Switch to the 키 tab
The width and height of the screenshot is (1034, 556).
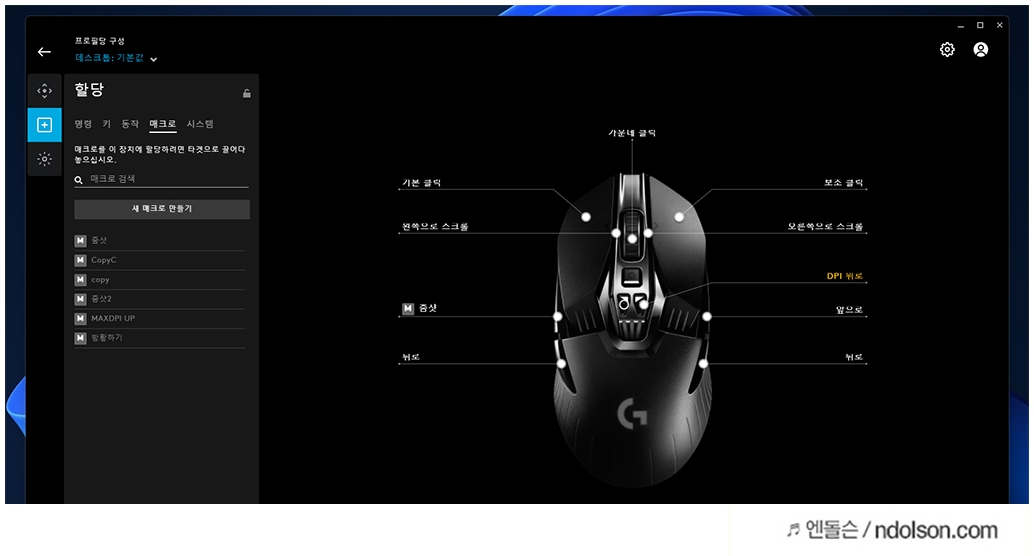(107, 124)
